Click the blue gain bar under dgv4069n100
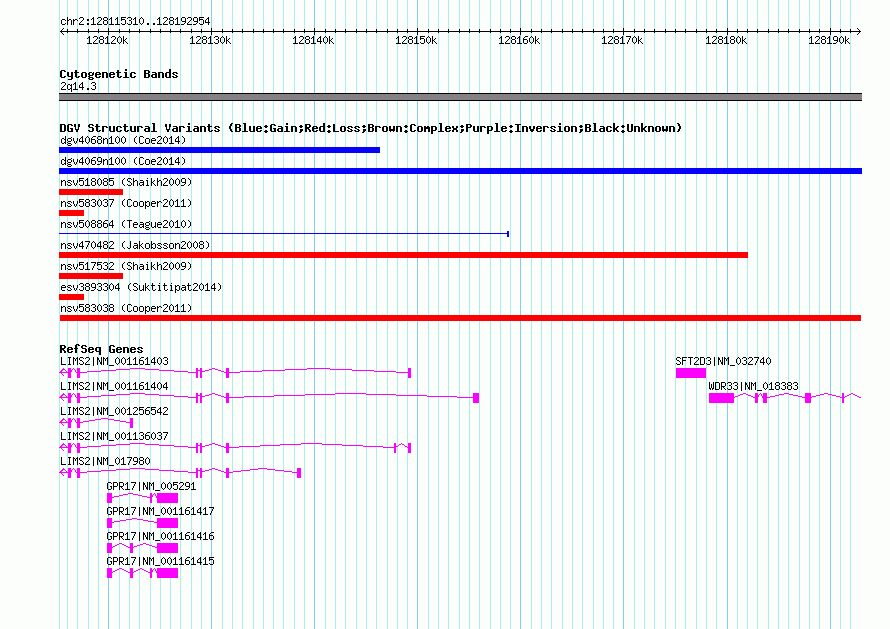This screenshot has width=890, height=629. (x=460, y=171)
